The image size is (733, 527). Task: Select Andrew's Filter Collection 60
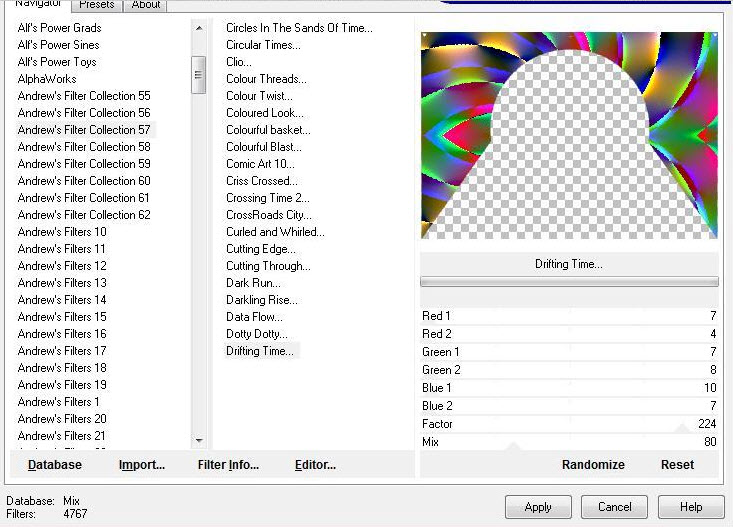tap(84, 181)
